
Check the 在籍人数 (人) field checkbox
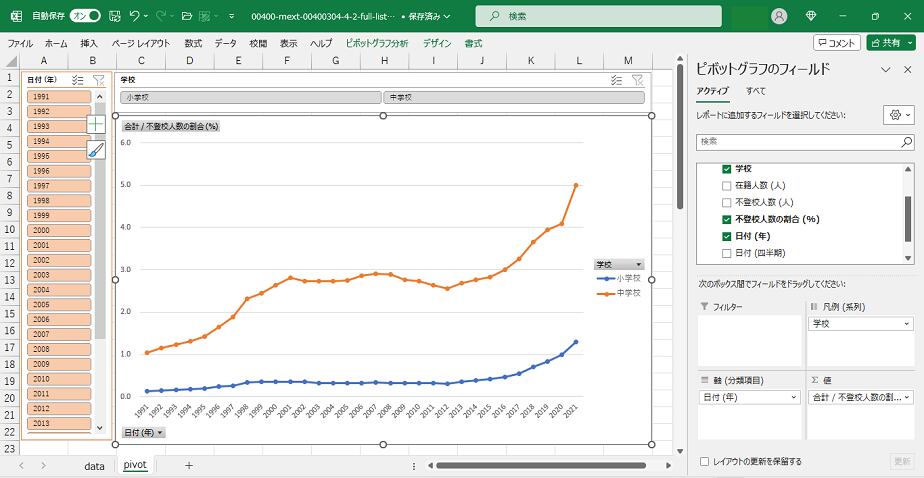coord(726,186)
